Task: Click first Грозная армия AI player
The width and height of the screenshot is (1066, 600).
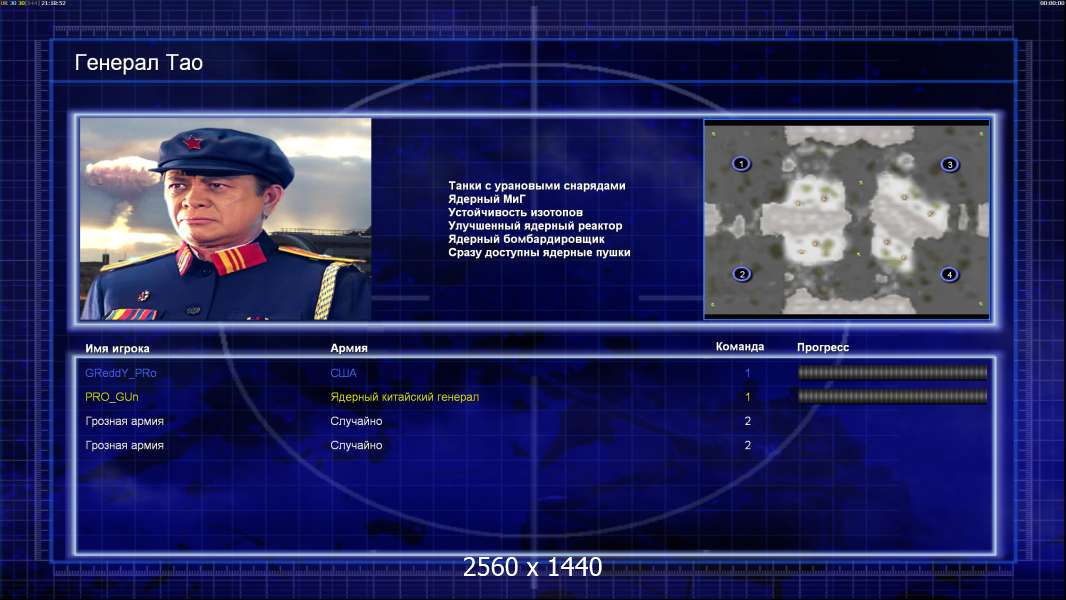Action: (x=124, y=421)
